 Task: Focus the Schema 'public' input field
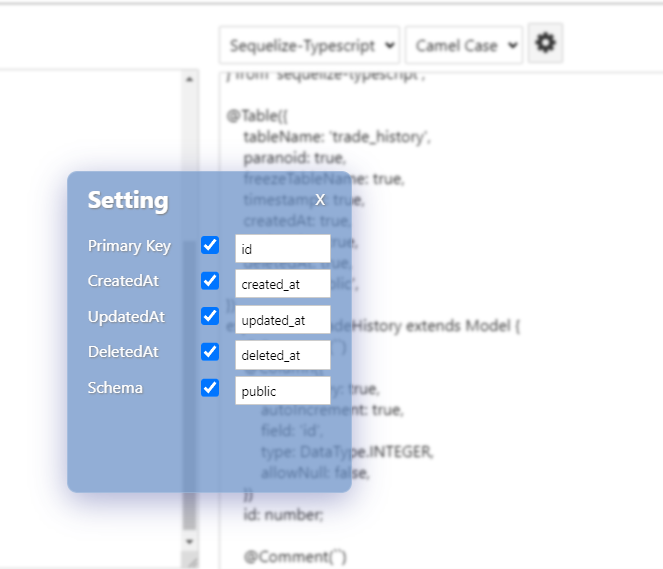tap(282, 391)
